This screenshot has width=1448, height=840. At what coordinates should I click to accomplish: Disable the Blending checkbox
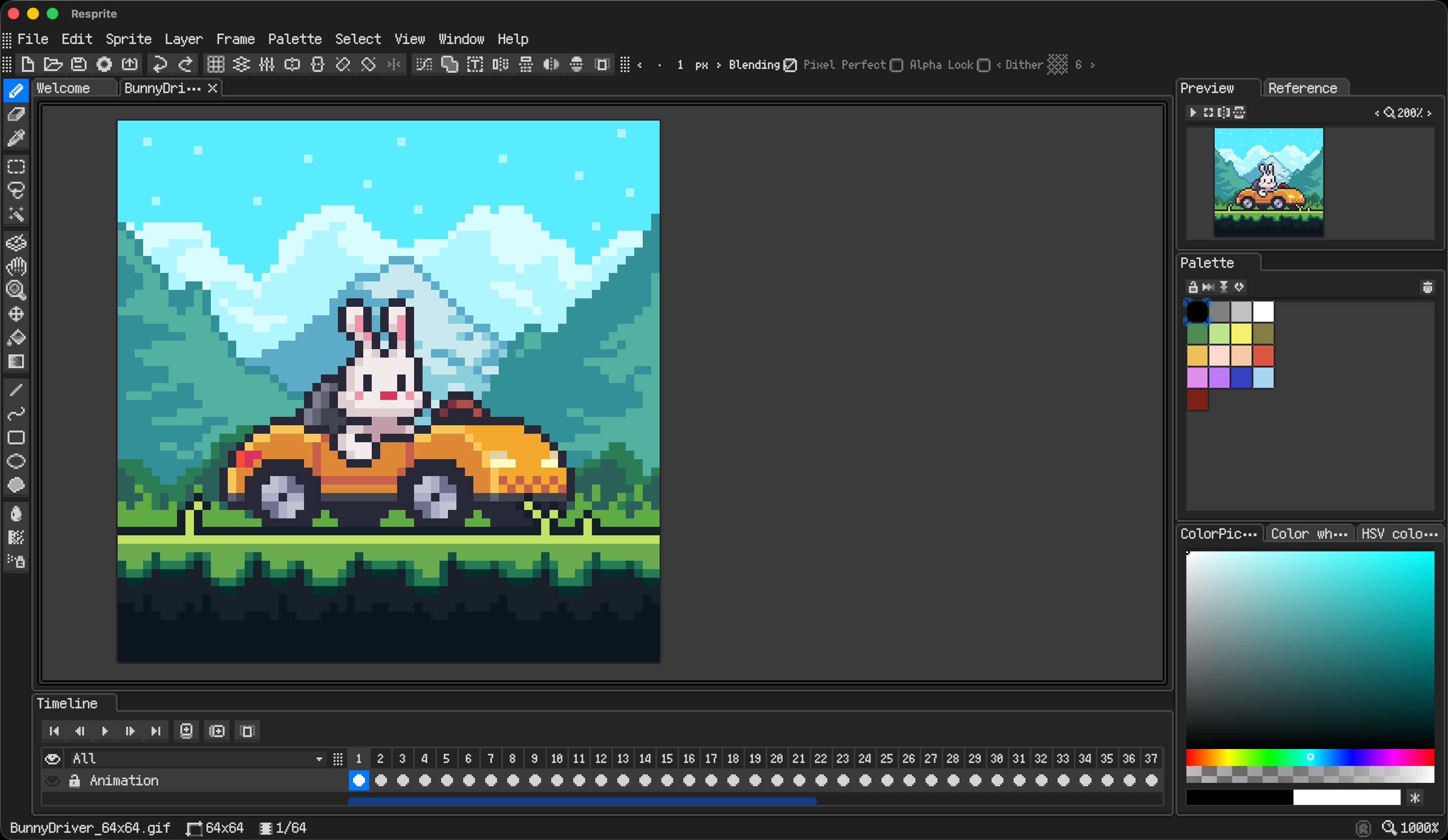(x=790, y=65)
